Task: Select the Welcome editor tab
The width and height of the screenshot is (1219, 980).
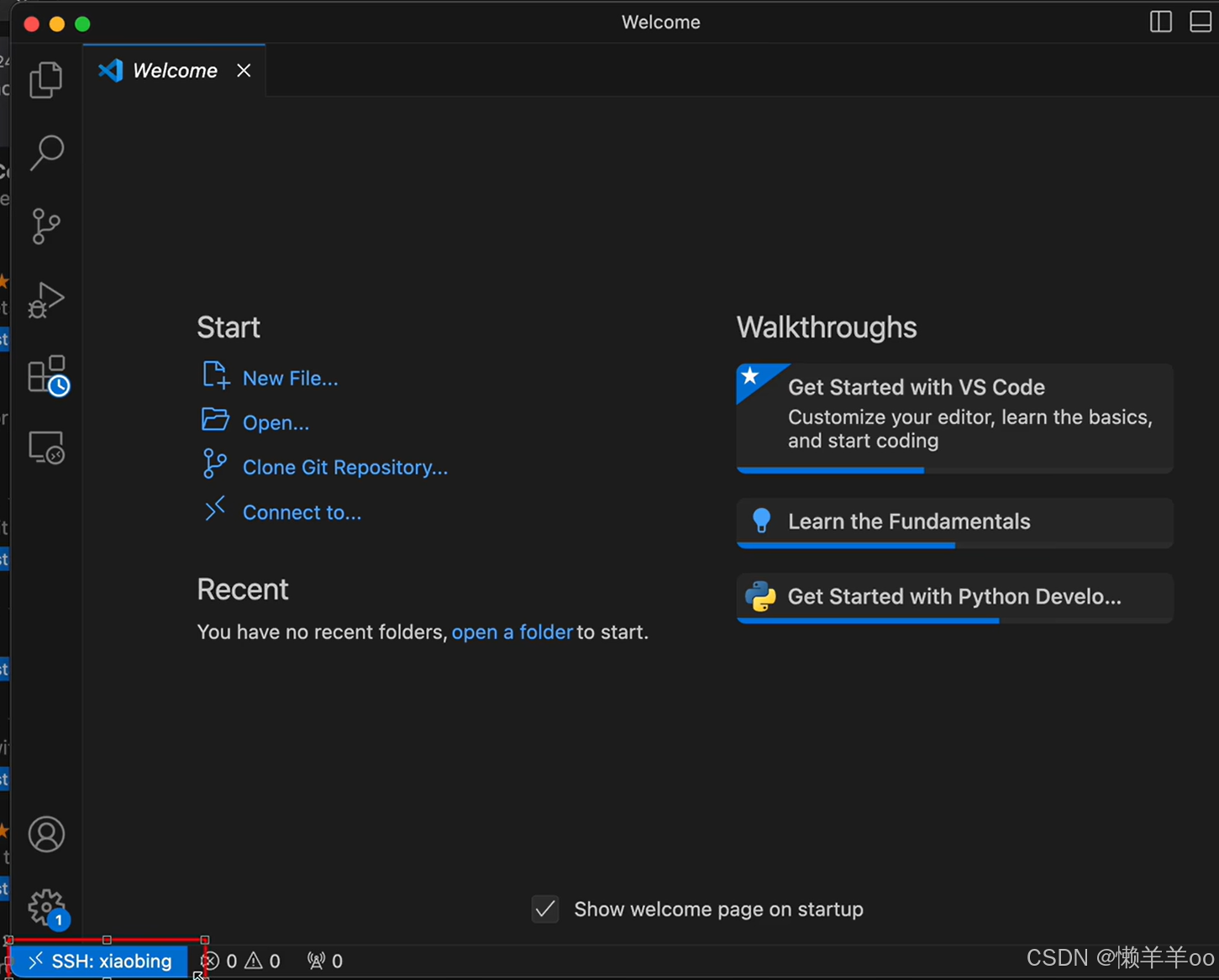Action: coord(175,71)
